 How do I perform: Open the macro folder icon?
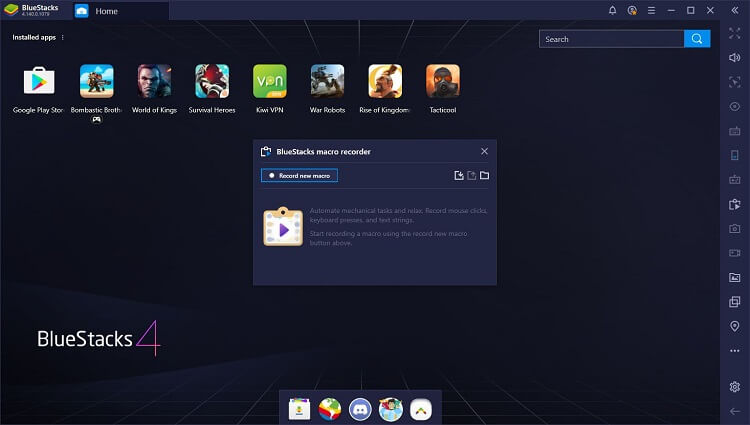tap(485, 175)
